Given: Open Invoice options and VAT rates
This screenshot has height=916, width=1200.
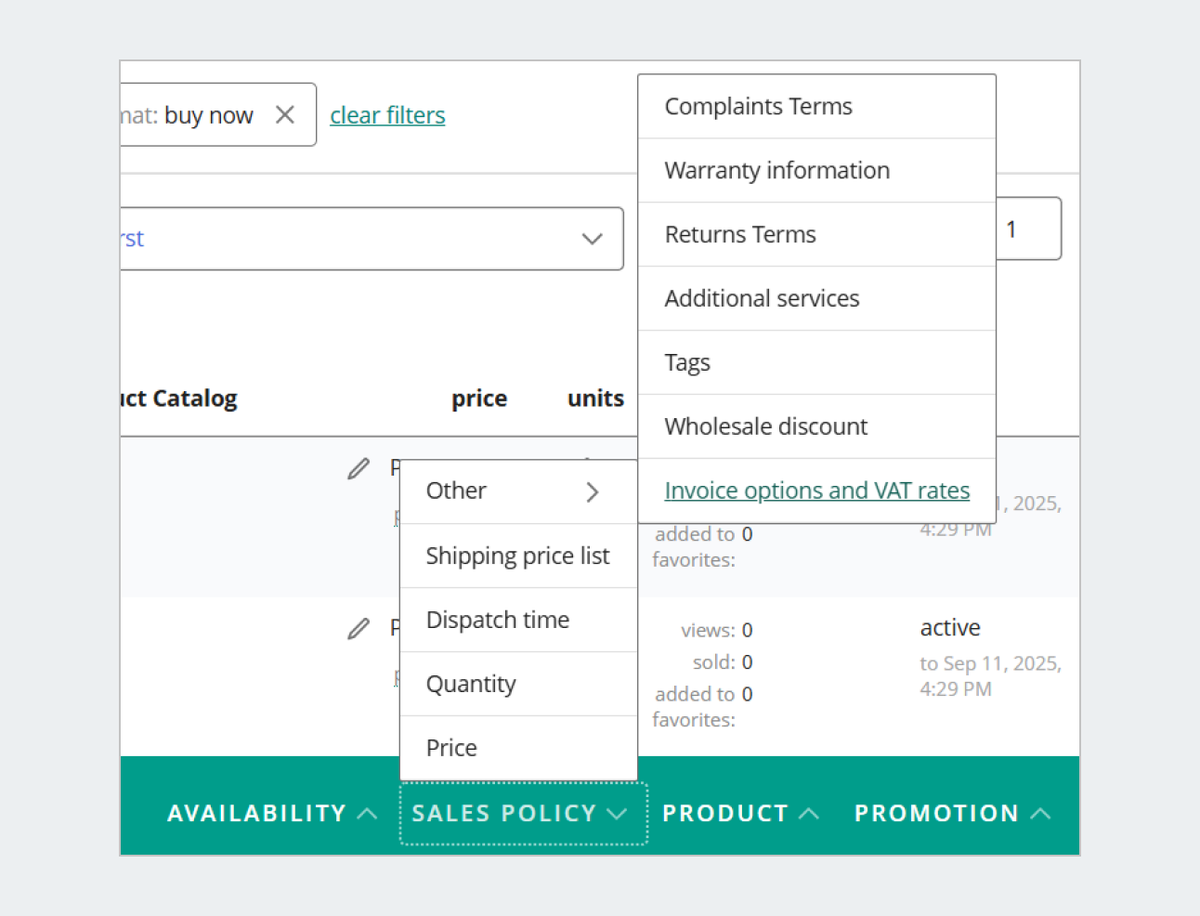Looking at the screenshot, I should [816, 491].
